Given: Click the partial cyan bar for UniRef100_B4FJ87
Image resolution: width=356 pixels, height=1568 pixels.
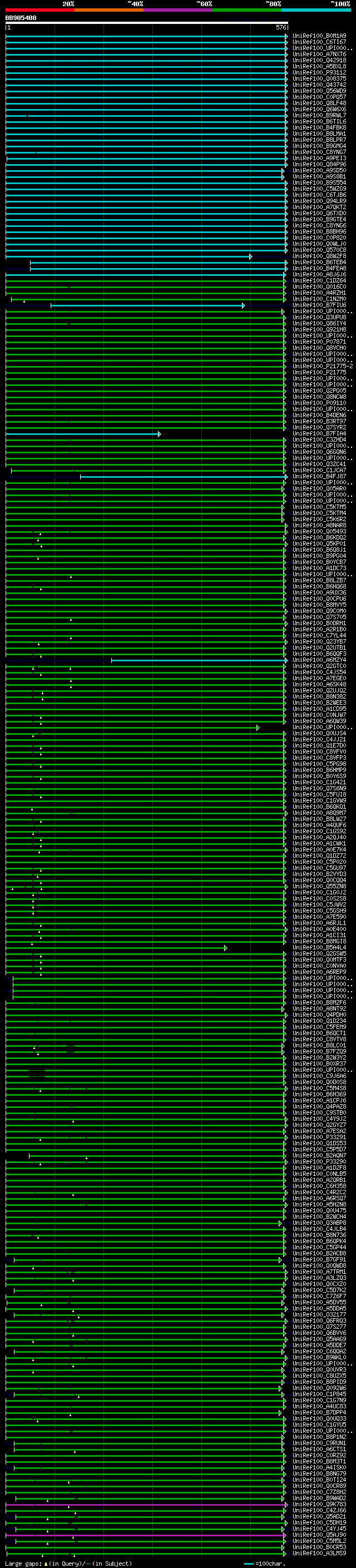Looking at the screenshot, I should [184, 477].
